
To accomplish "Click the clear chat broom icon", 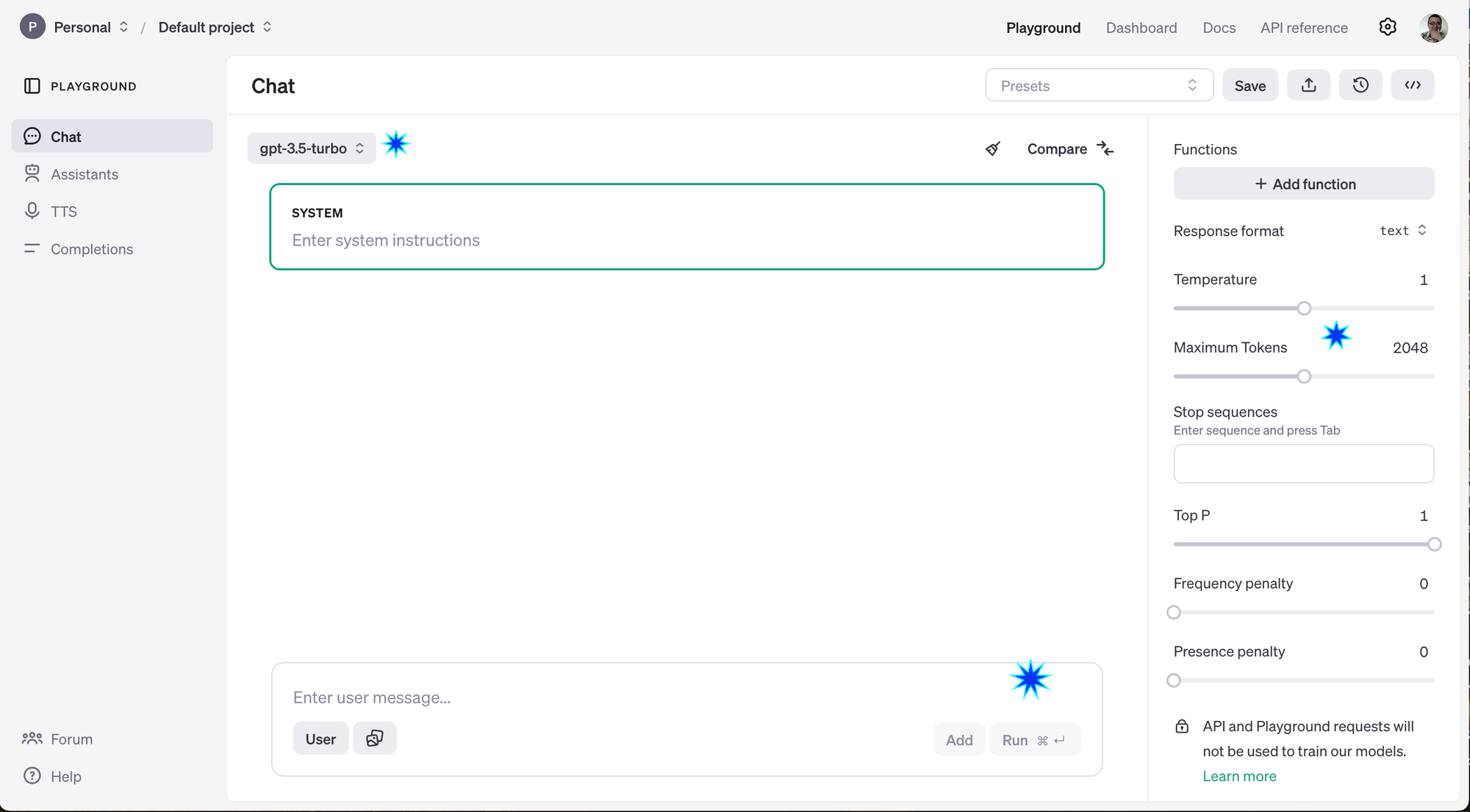I will (x=993, y=149).
